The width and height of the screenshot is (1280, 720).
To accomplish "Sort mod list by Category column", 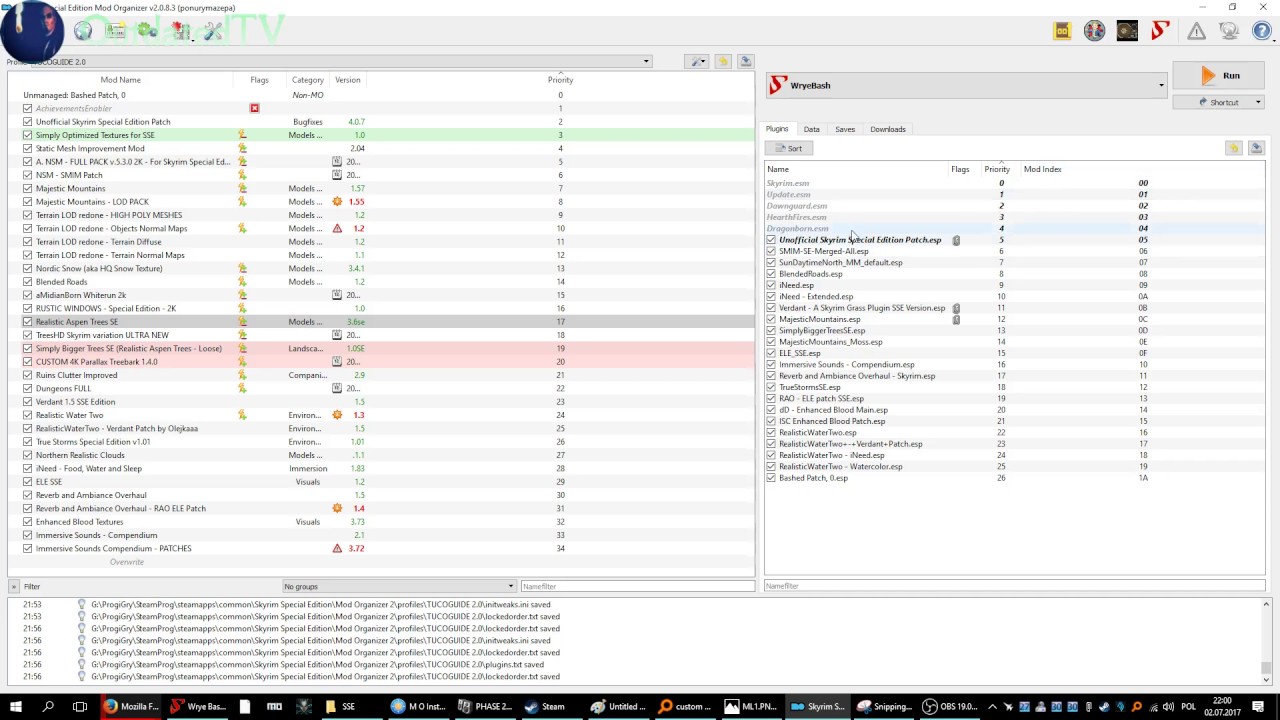I will [x=308, y=80].
